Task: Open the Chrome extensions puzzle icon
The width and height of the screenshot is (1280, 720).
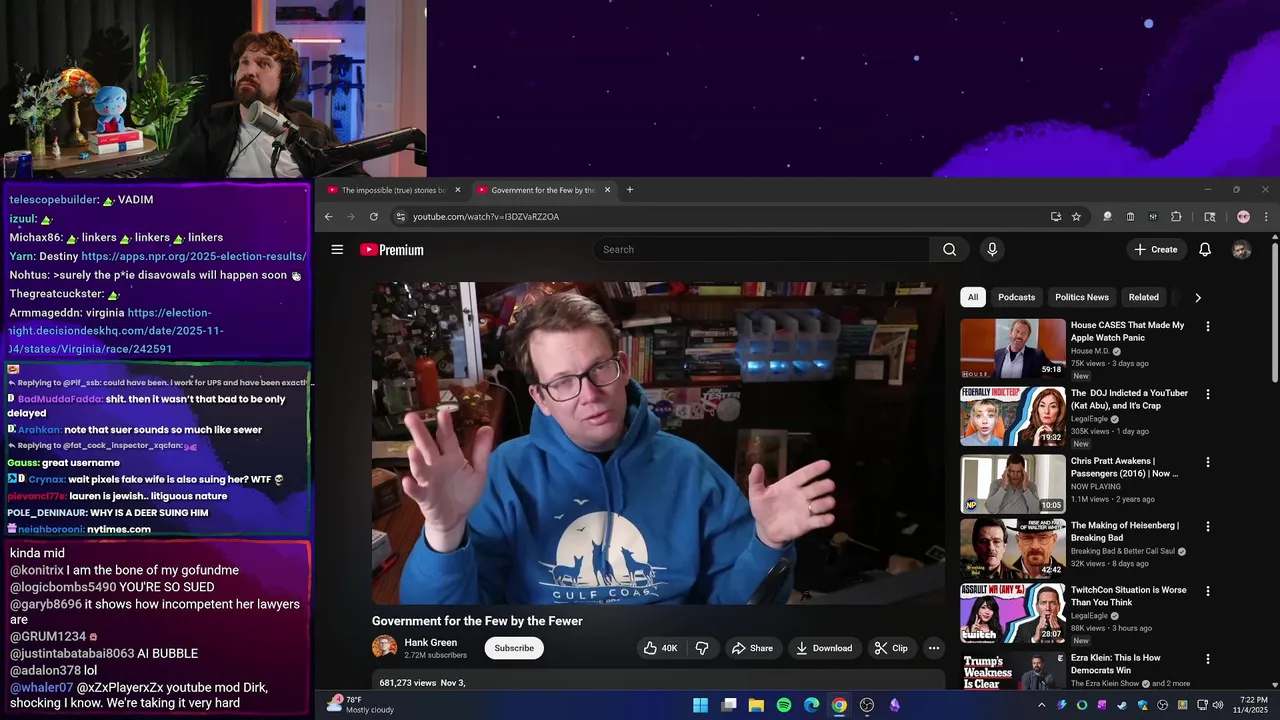Action: point(1176,217)
